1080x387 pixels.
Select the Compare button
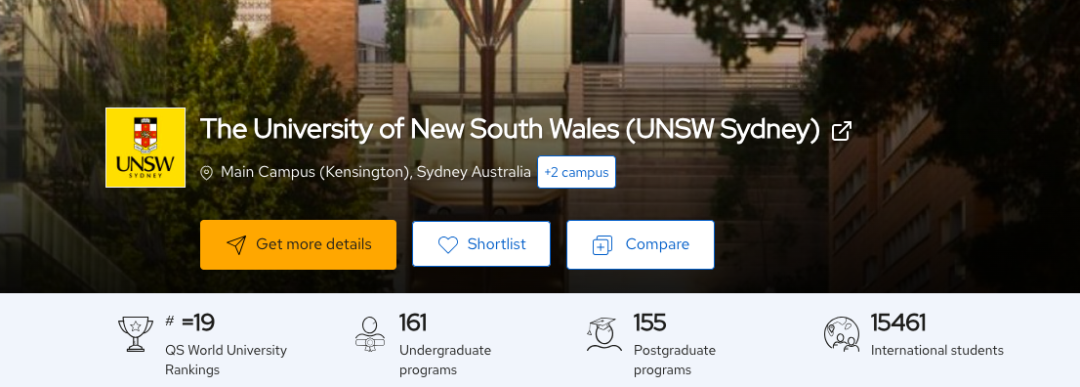(641, 244)
